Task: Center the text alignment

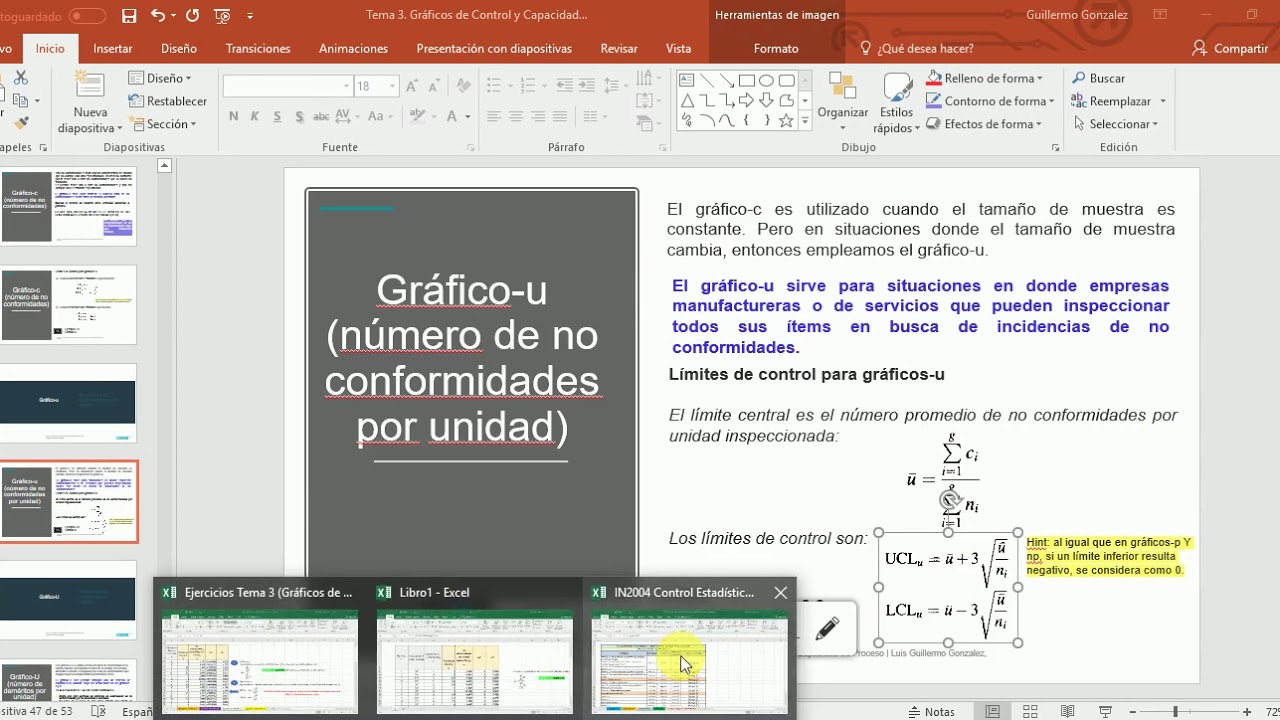Action: pos(516,117)
